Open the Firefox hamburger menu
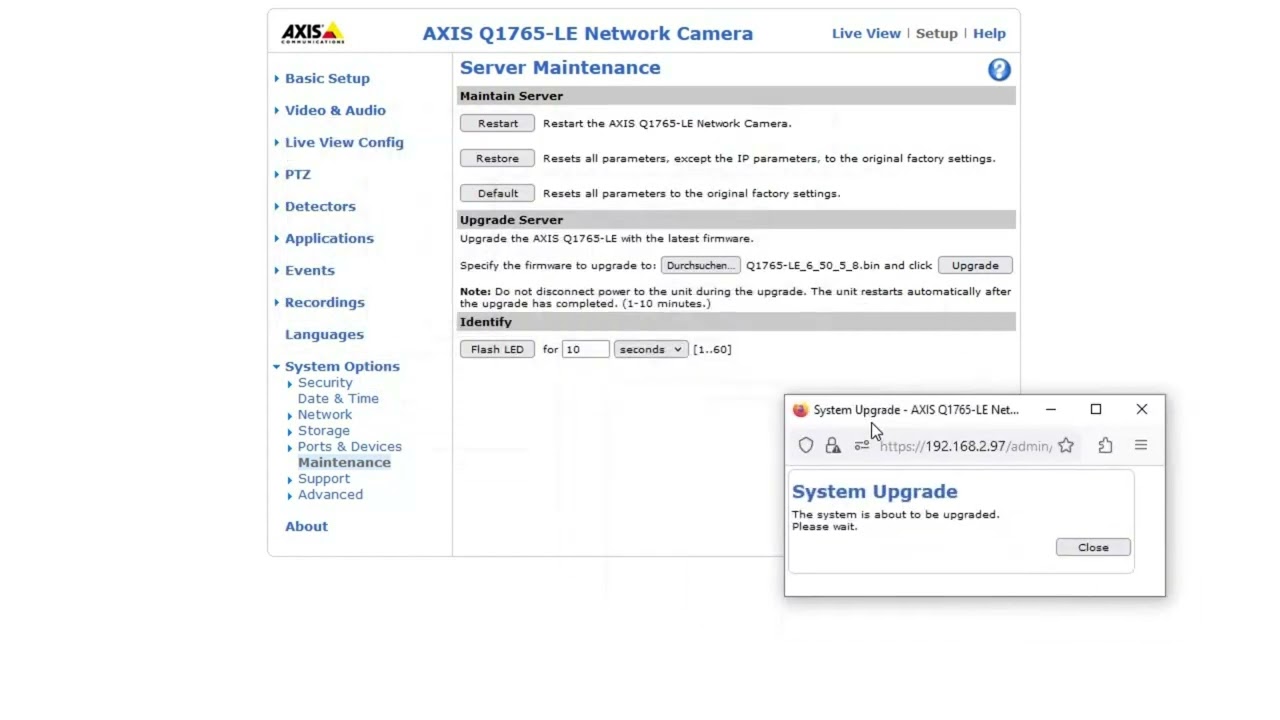This screenshot has width=1280, height=720. point(1141,446)
